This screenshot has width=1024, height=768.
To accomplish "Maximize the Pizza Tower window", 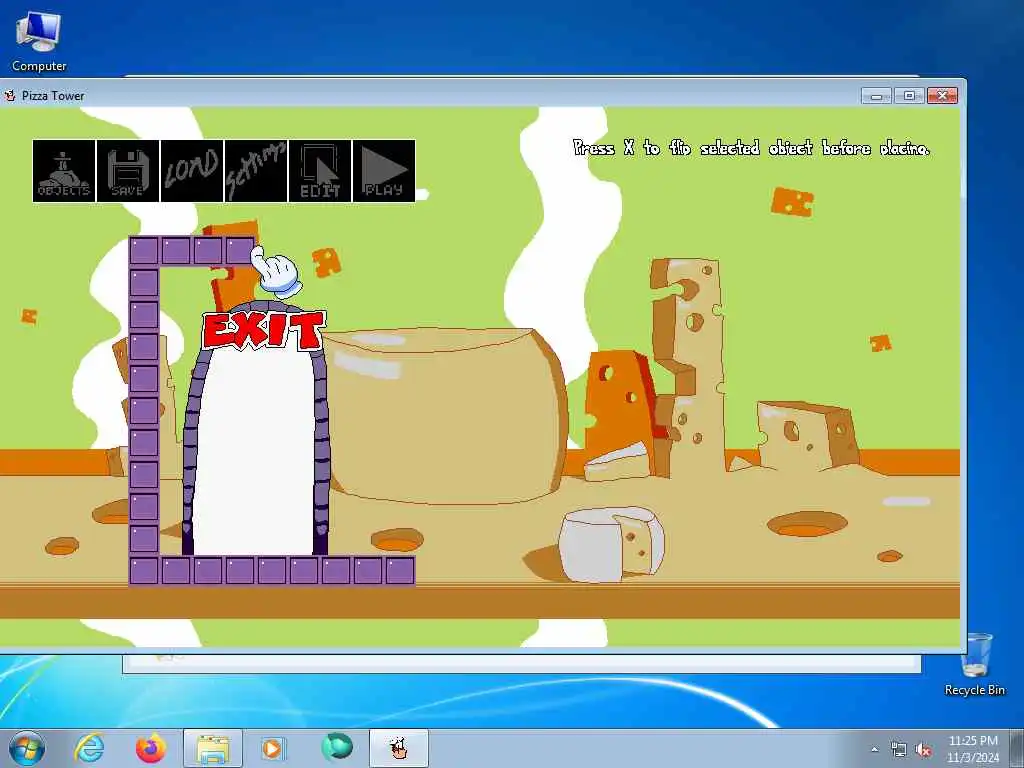I will pos(908,96).
